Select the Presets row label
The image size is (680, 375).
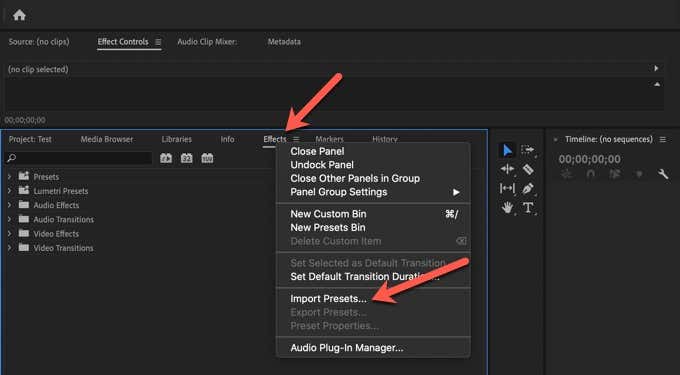pos(46,177)
